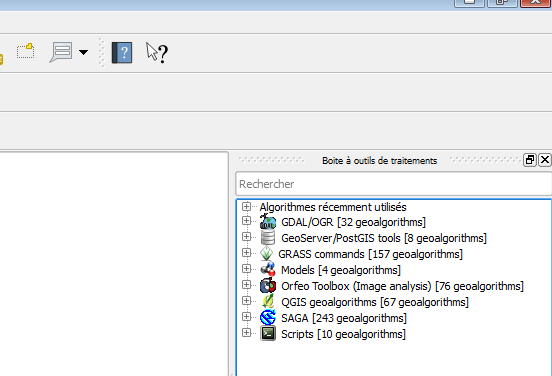552x376 pixels.
Task: Select the new bookmark dotted rectangle icon
Action: pos(25,51)
